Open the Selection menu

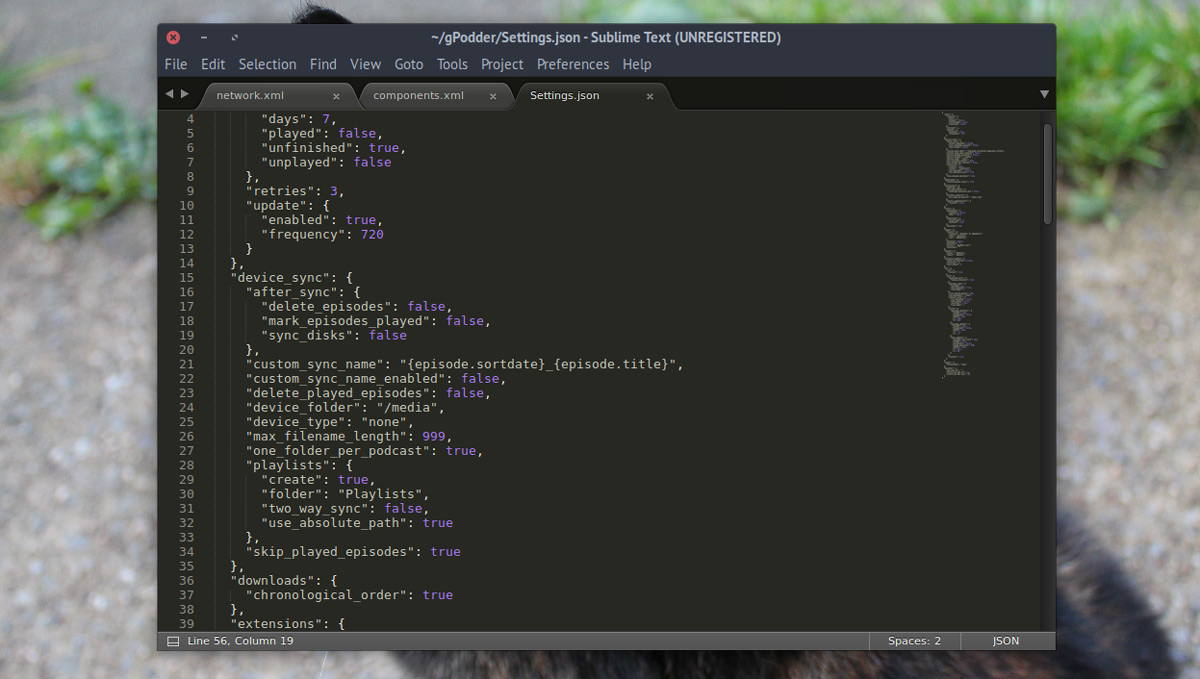coord(267,64)
